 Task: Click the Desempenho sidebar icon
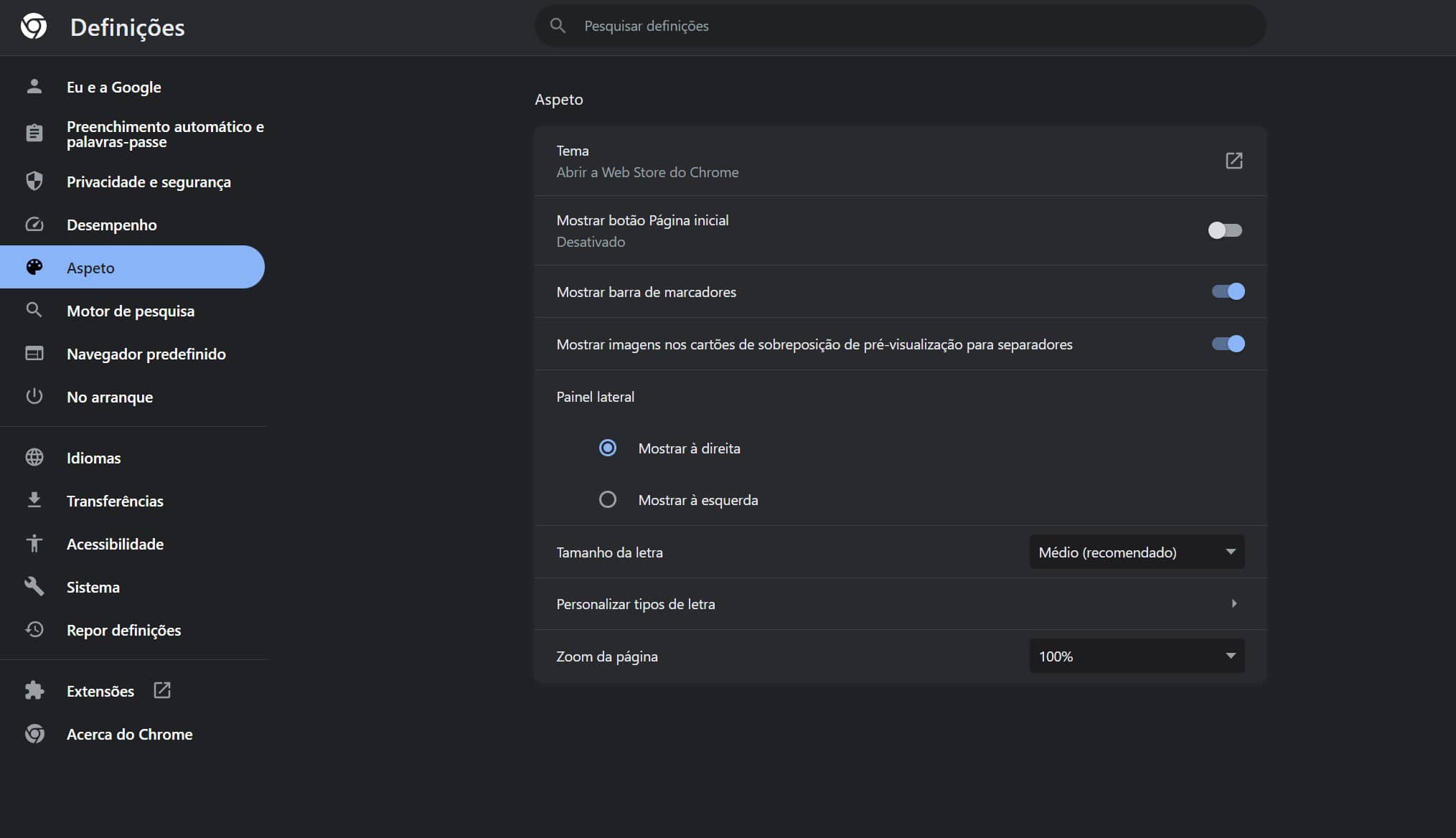[x=34, y=223]
